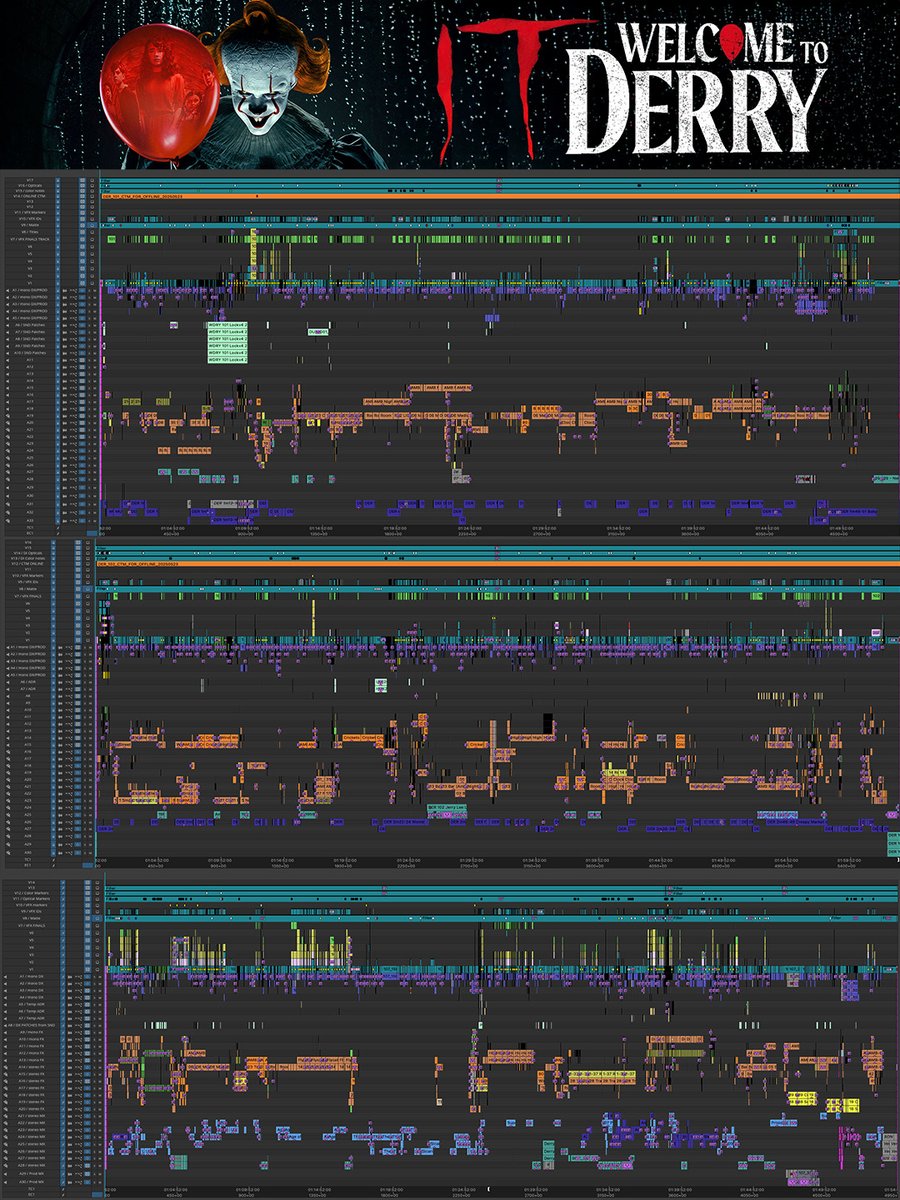This screenshot has height=1200, width=900.
Task: Click speaker icon of "A7 / SND Patches" track
Action: [x=7, y=332]
